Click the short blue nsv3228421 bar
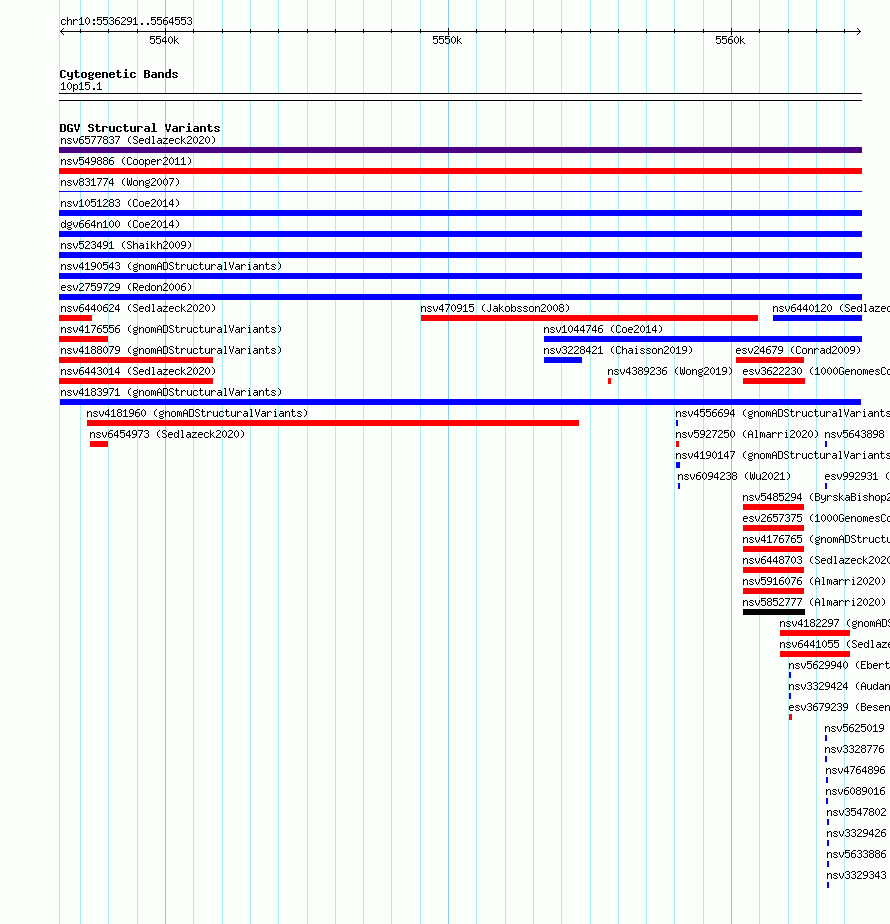The height and width of the screenshot is (924, 890). coord(563,360)
